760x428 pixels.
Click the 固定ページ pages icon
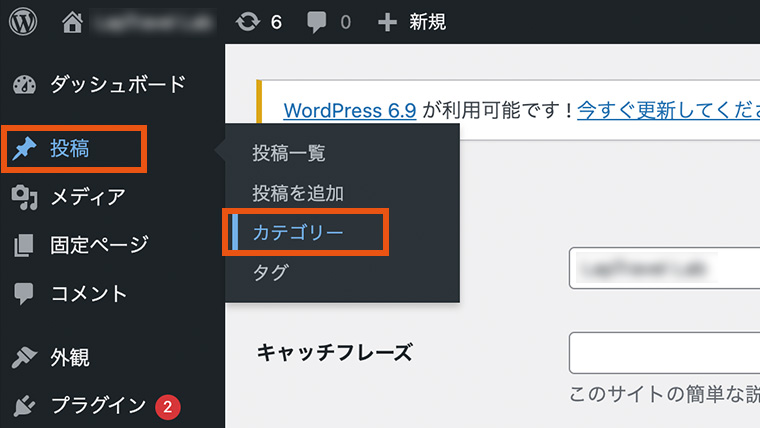24,245
